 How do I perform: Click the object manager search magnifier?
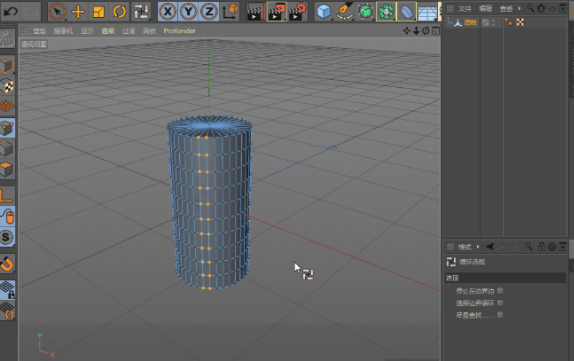(x=530, y=8)
